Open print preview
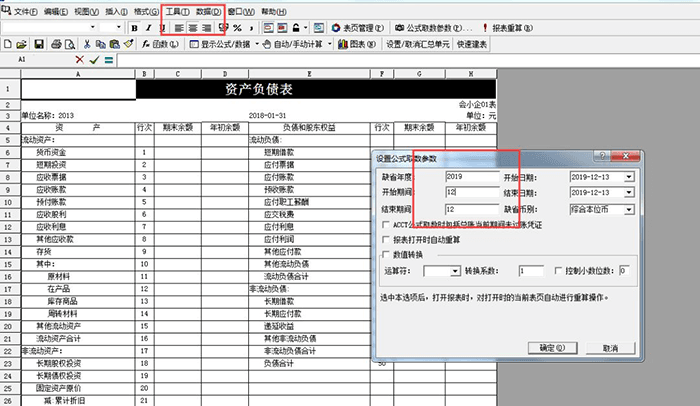Image resolution: width=700 pixels, height=406 pixels. coord(70,44)
